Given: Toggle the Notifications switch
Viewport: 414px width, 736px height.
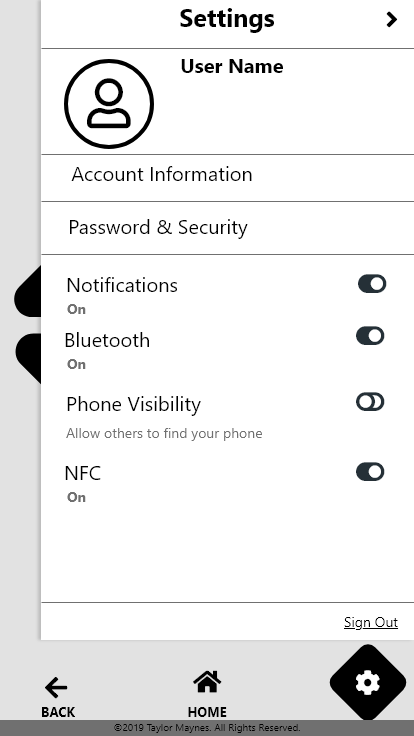Looking at the screenshot, I should point(372,284).
